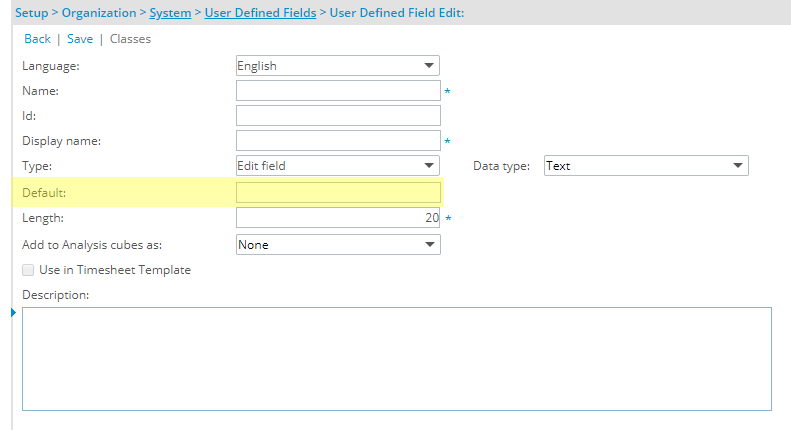This screenshot has height=430, width=791.
Task: Click the highlighted Default input field
Action: click(338, 193)
